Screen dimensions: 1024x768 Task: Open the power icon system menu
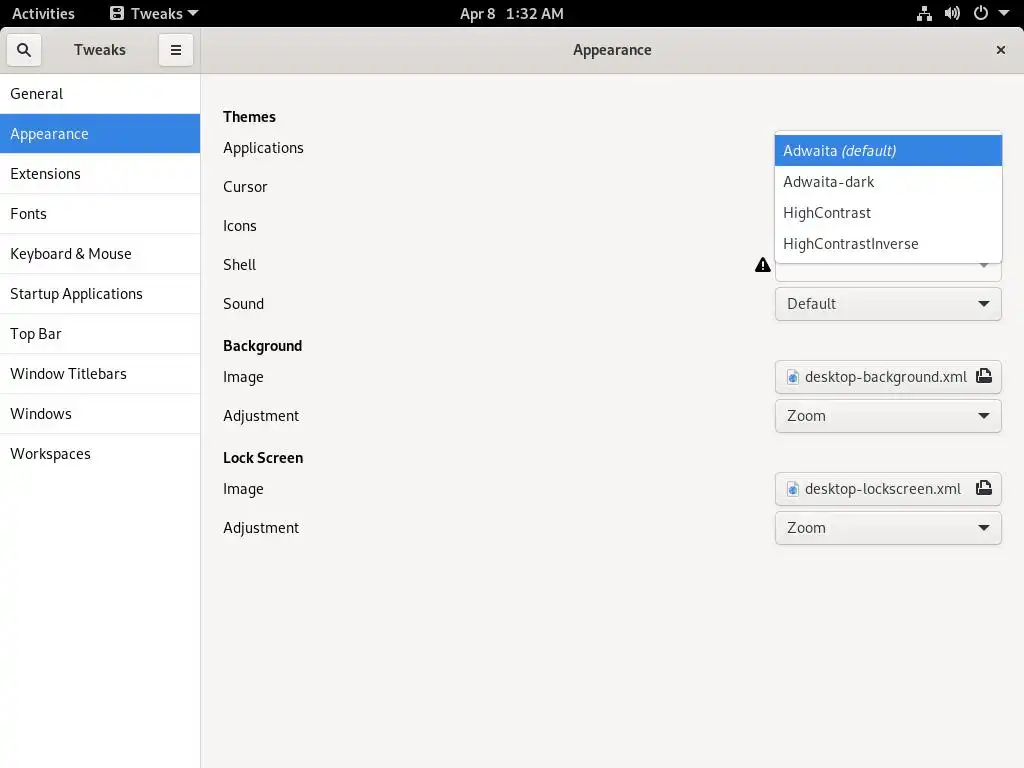pyautogui.click(x=981, y=13)
